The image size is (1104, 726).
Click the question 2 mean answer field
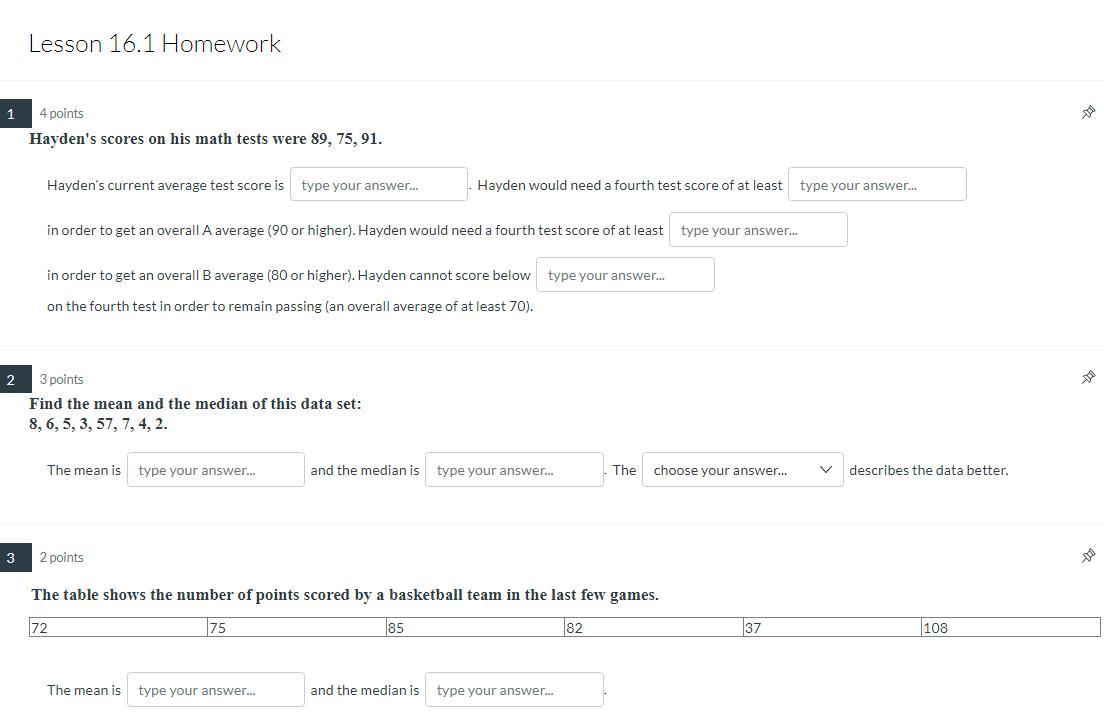[x=215, y=470]
